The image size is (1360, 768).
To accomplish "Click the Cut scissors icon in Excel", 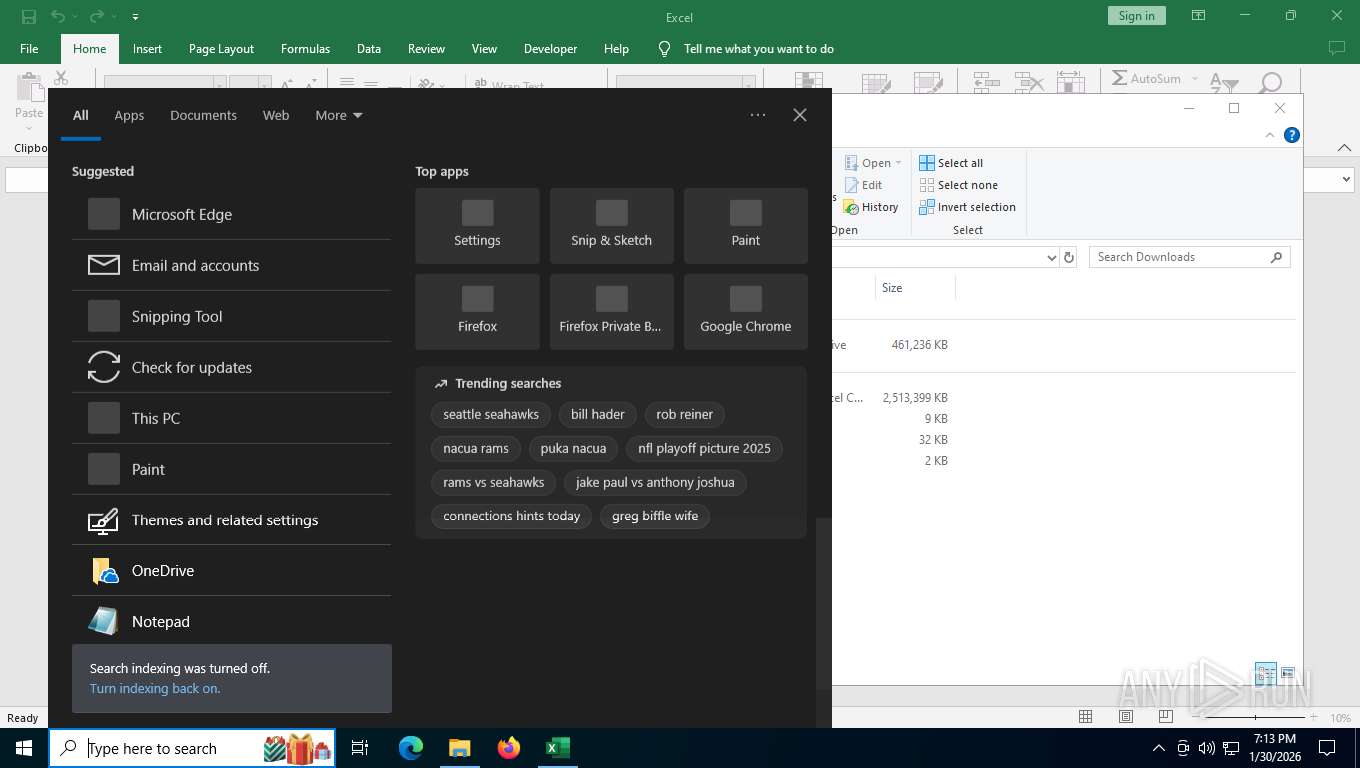I will pyautogui.click(x=60, y=77).
